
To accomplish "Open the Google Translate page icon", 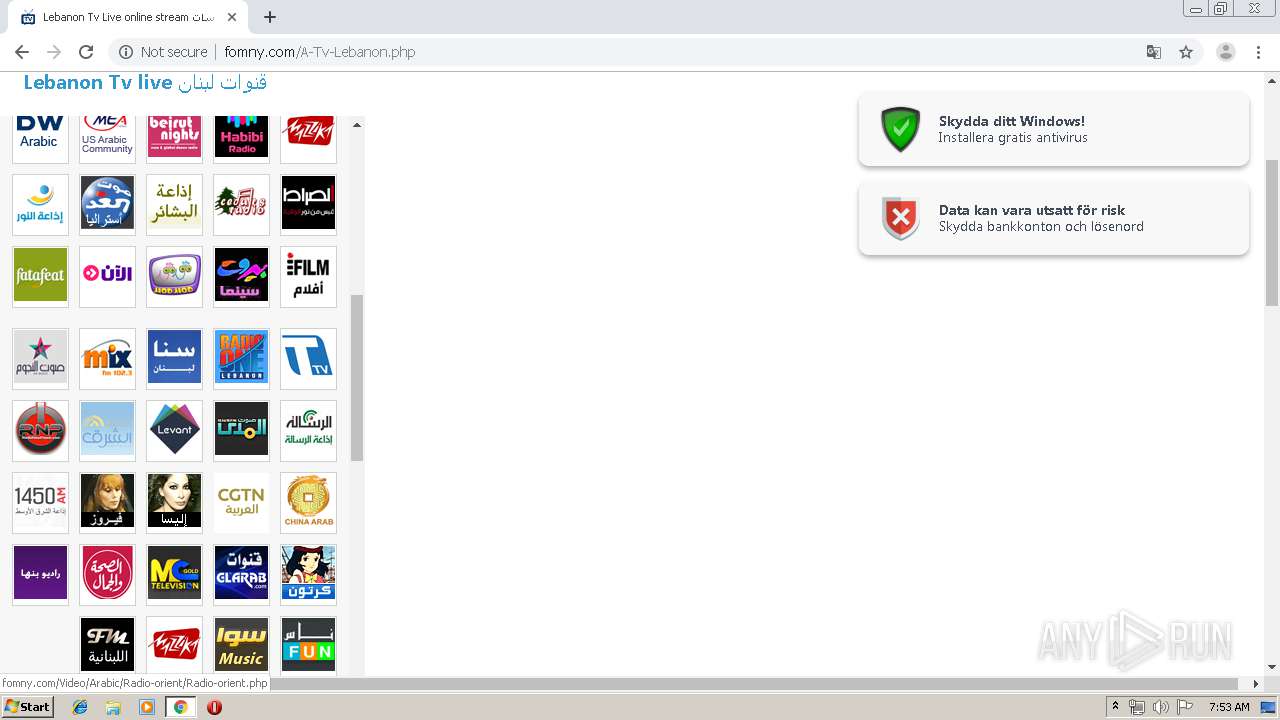I will point(1153,52).
